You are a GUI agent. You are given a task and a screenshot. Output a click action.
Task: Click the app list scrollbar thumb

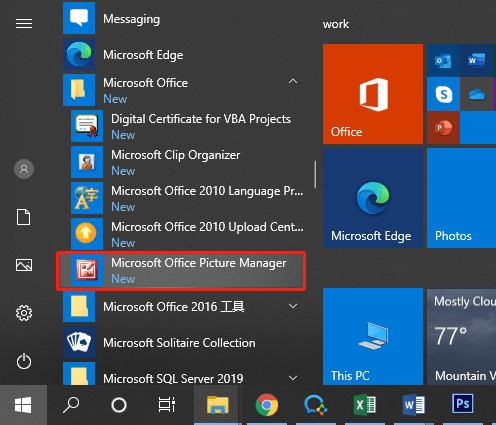[x=315, y=174]
